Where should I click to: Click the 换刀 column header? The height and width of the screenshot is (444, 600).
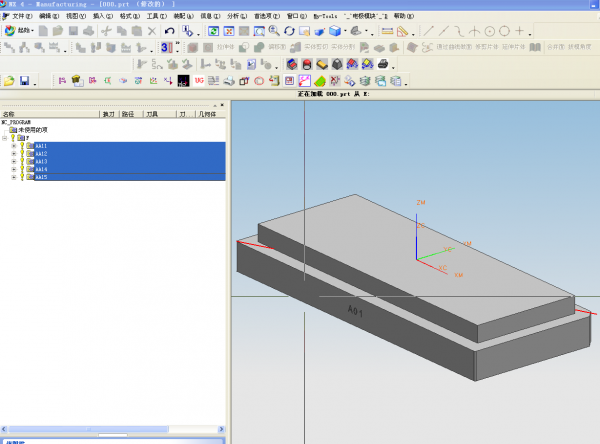109,114
